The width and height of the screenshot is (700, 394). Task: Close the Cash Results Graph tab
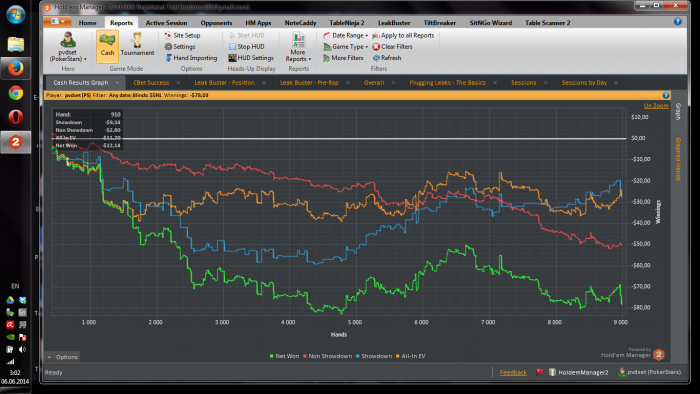pos(117,83)
